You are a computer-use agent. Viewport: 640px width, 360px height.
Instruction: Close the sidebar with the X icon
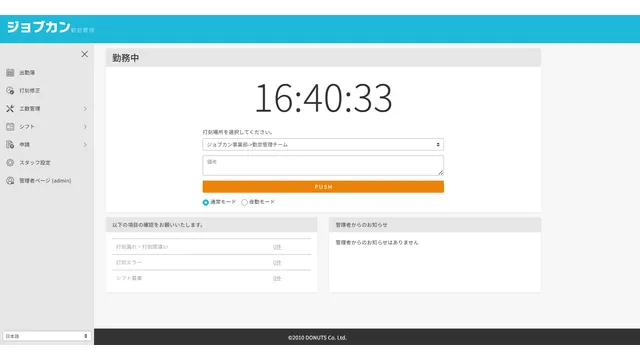(x=84, y=54)
